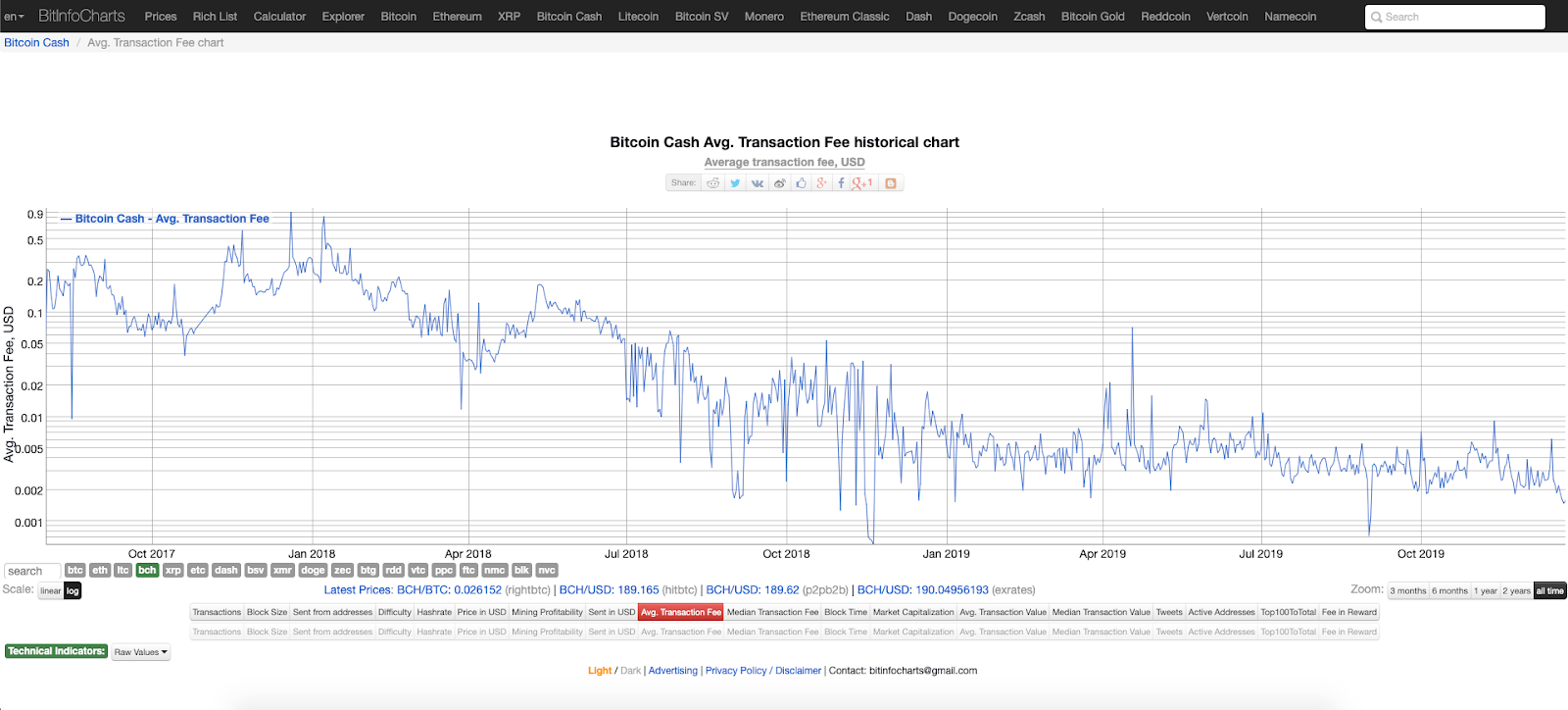Open the language dropdown 'en'
Screen dimensions: 1568x710
coord(15,17)
